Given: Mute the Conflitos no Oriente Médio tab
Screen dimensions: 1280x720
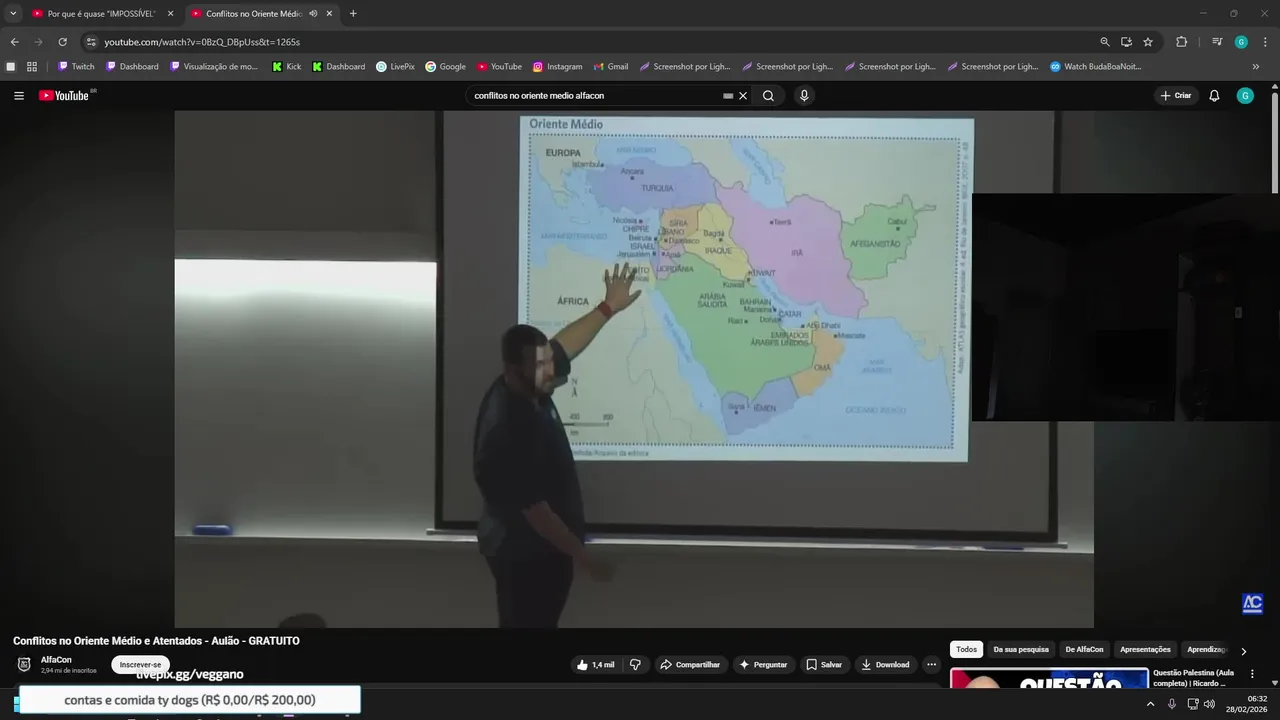Looking at the screenshot, I should (313, 14).
